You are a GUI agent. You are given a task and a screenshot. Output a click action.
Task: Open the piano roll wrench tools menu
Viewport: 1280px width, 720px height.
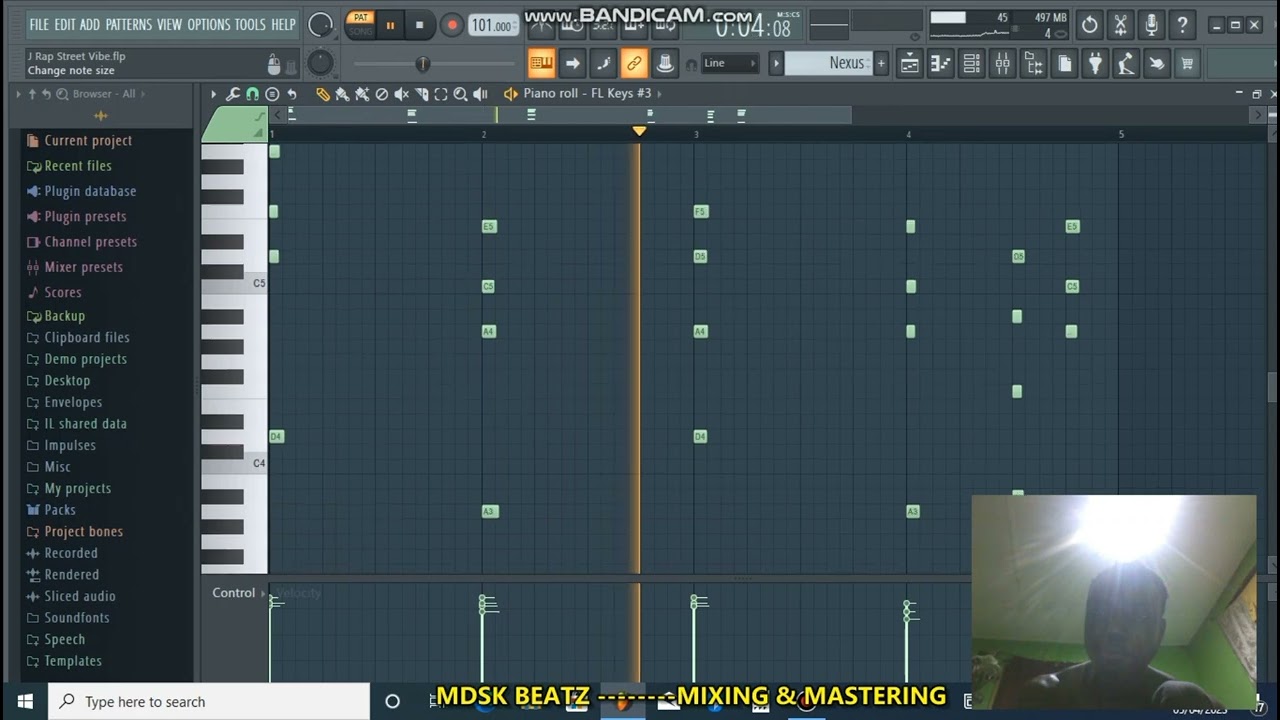233,94
